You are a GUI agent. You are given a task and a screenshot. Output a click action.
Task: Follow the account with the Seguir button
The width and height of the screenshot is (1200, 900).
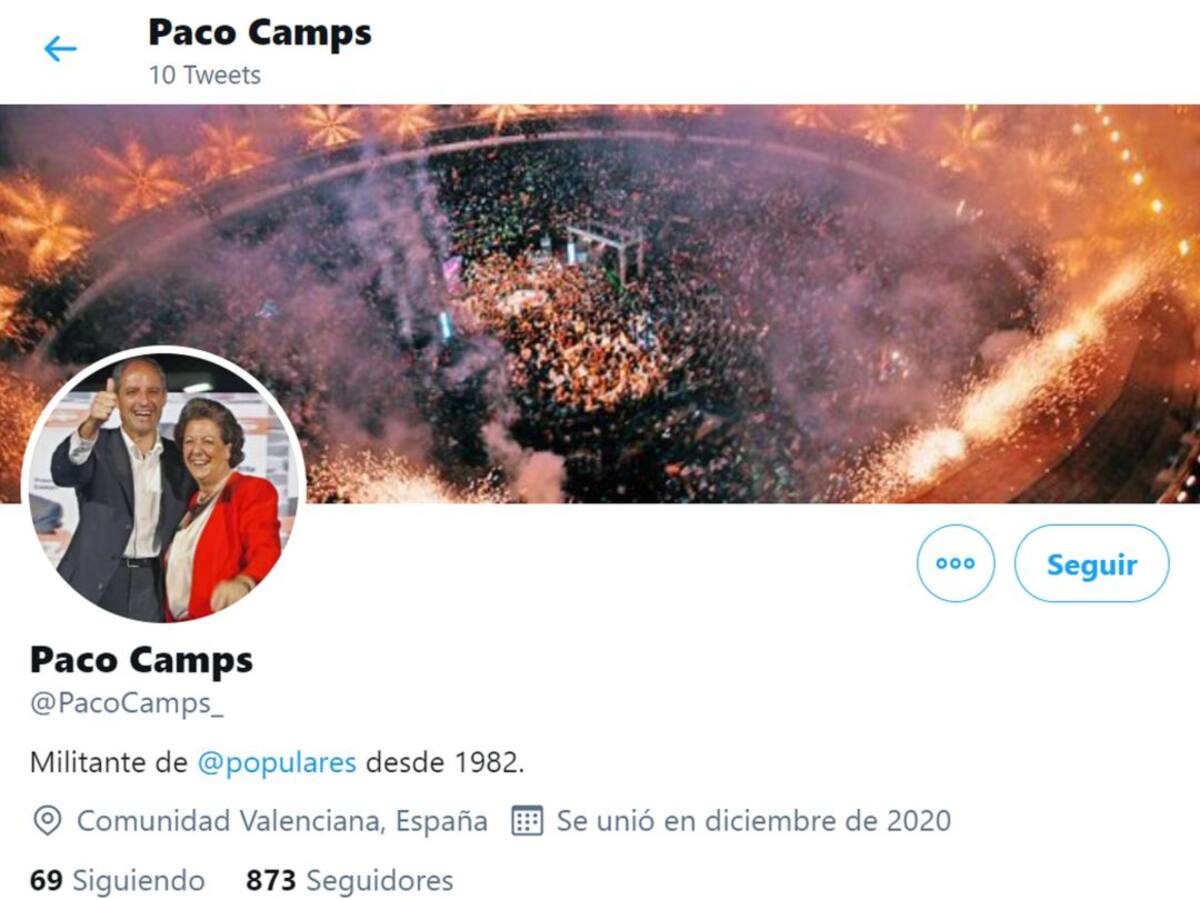pos(1092,563)
